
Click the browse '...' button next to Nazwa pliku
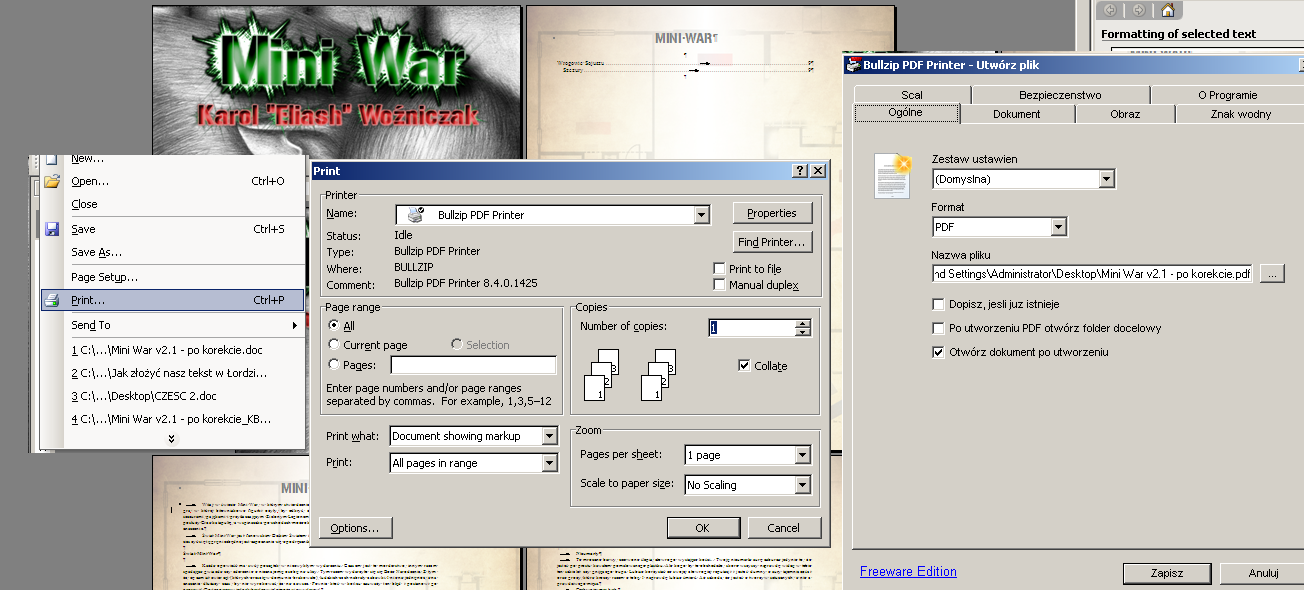point(1271,273)
